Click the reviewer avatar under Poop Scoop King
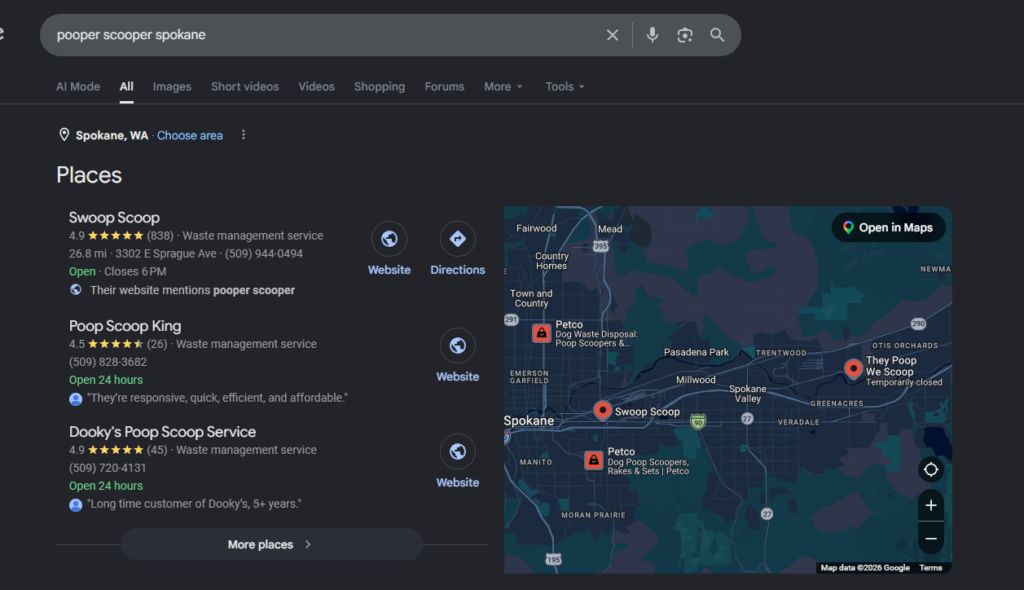This screenshot has height=590, width=1024. [76, 399]
